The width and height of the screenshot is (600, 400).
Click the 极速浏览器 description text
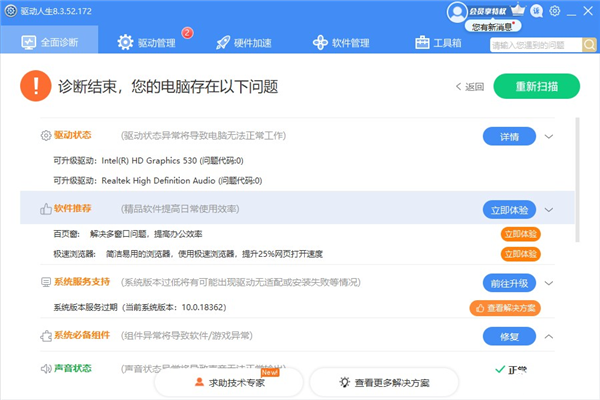[214, 254]
